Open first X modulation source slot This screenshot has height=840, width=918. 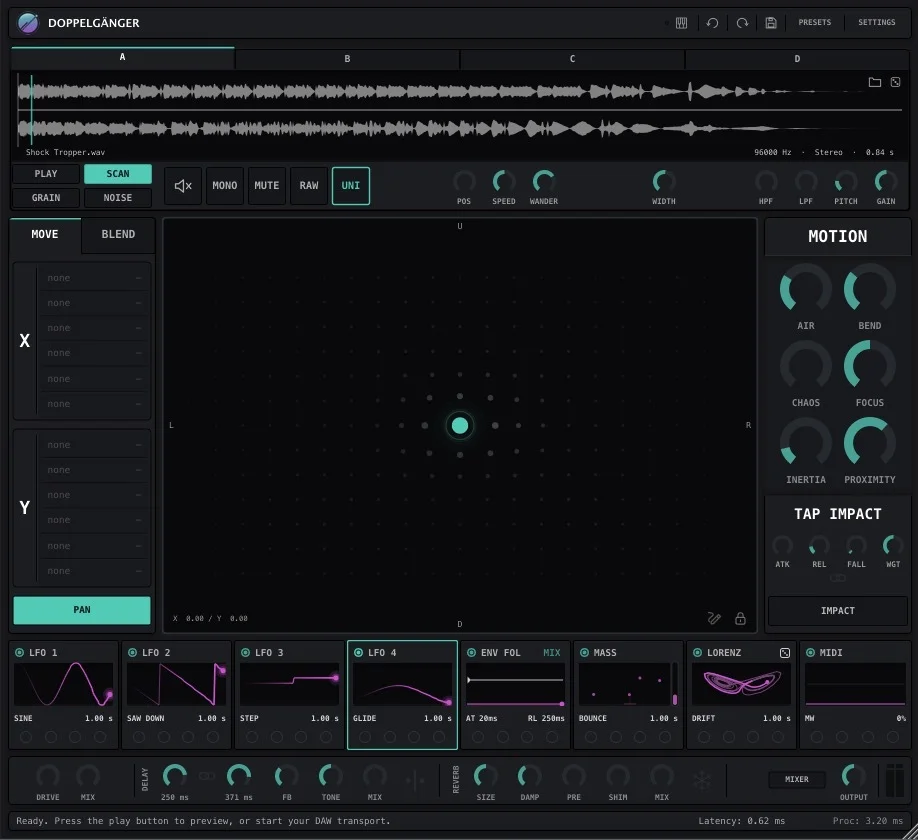point(94,278)
